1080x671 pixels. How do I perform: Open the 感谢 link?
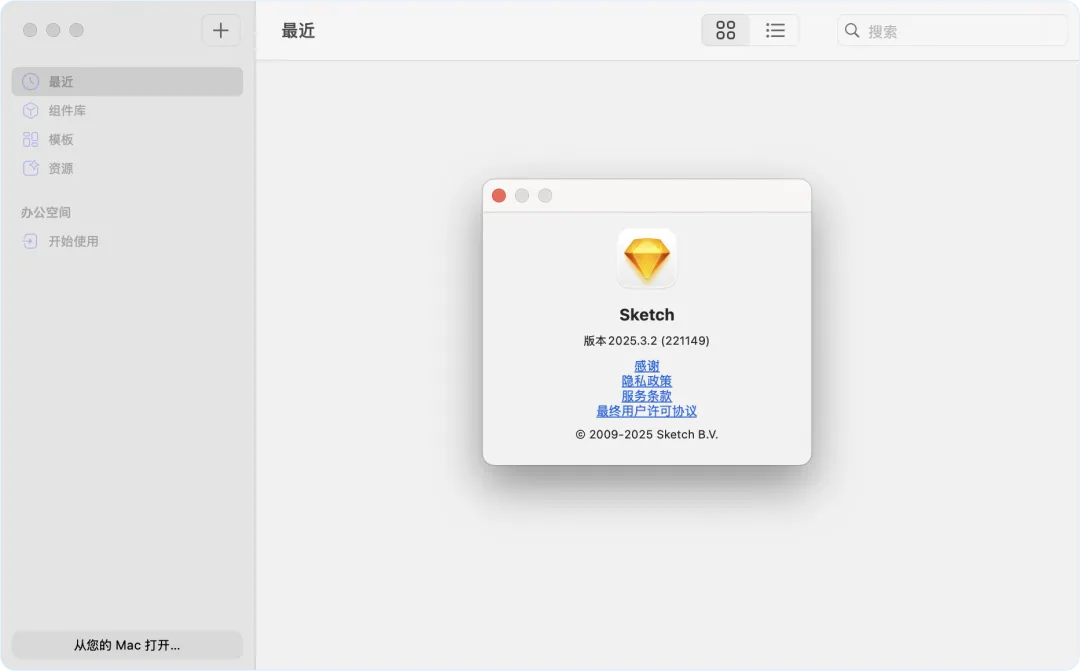pyautogui.click(x=647, y=366)
